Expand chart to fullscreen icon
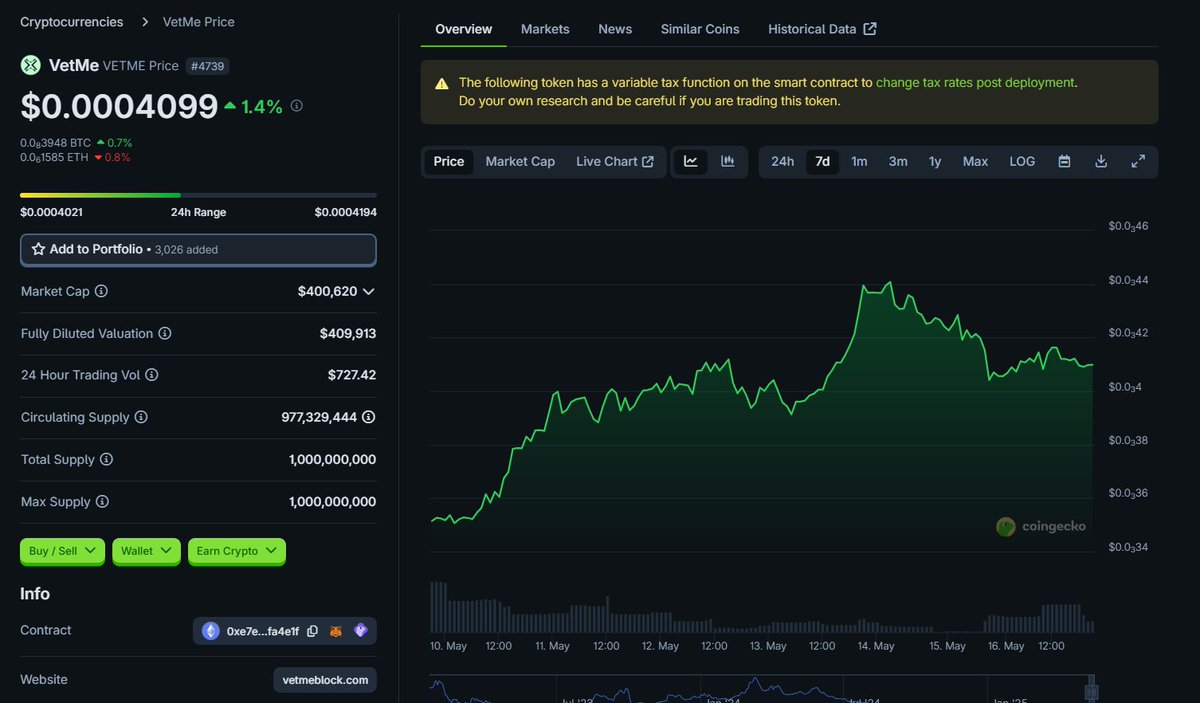This screenshot has height=703, width=1200. [x=1138, y=161]
